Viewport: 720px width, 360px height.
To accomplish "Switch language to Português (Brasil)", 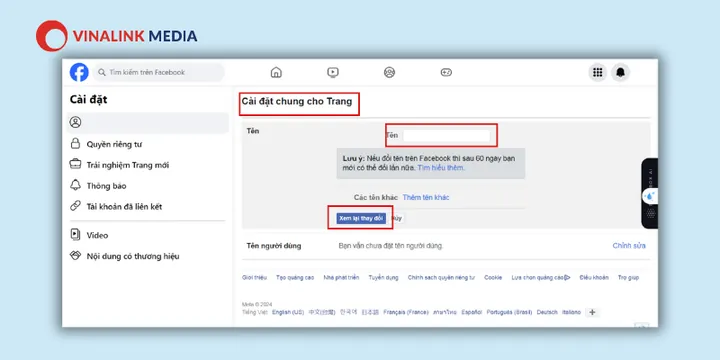I will (509, 312).
